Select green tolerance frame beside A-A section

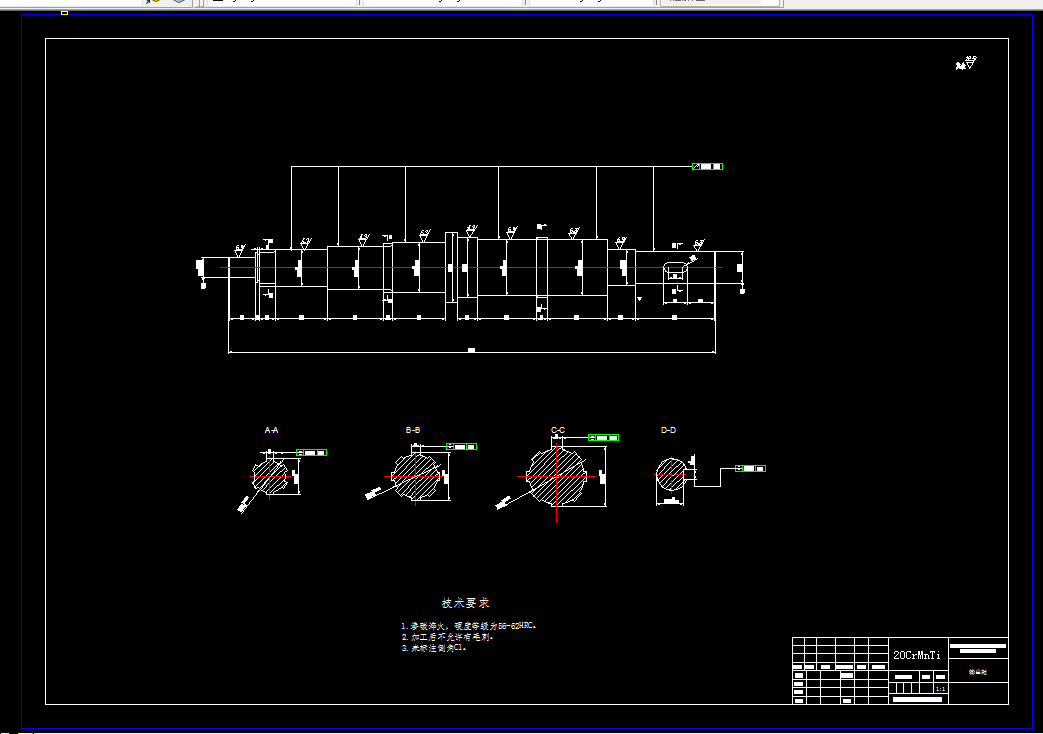click(311, 453)
